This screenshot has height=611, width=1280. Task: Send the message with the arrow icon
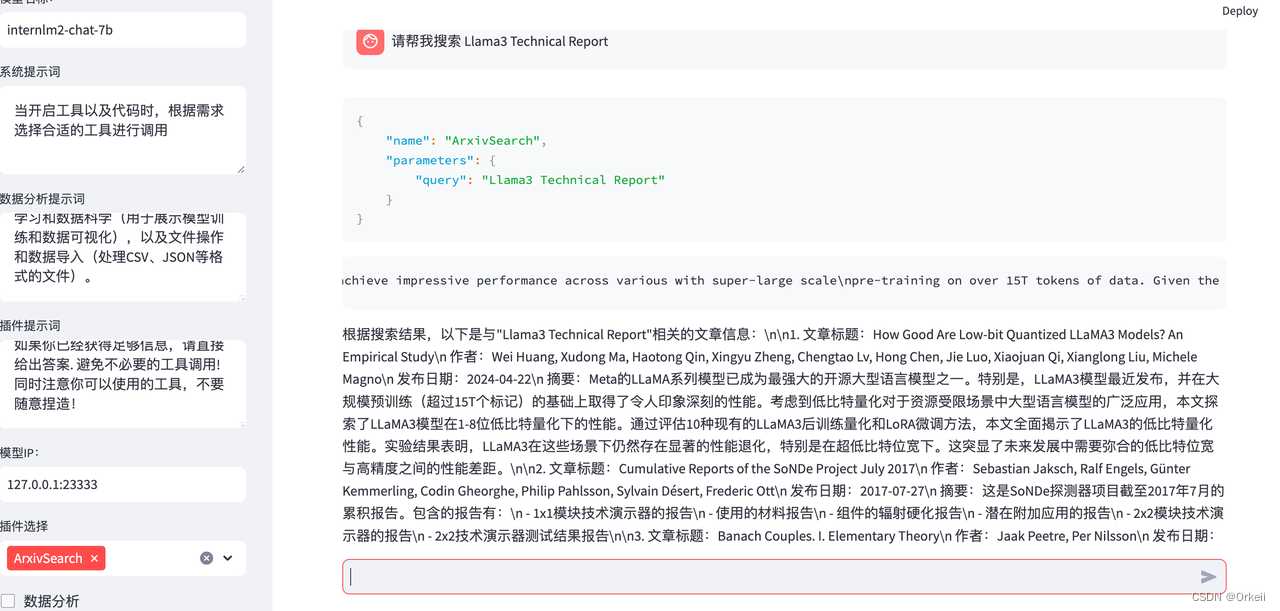click(x=1208, y=577)
